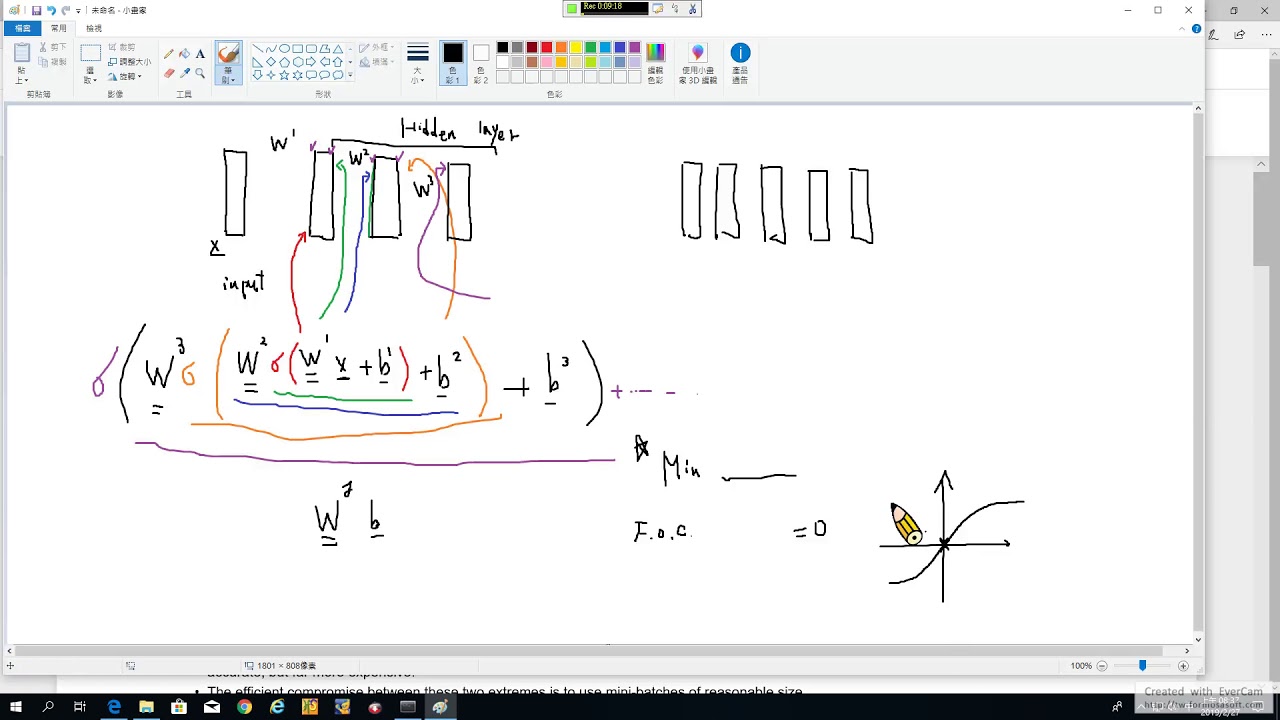Choose the oval shape in the shapes gallery
1280x720 pixels.
click(284, 48)
